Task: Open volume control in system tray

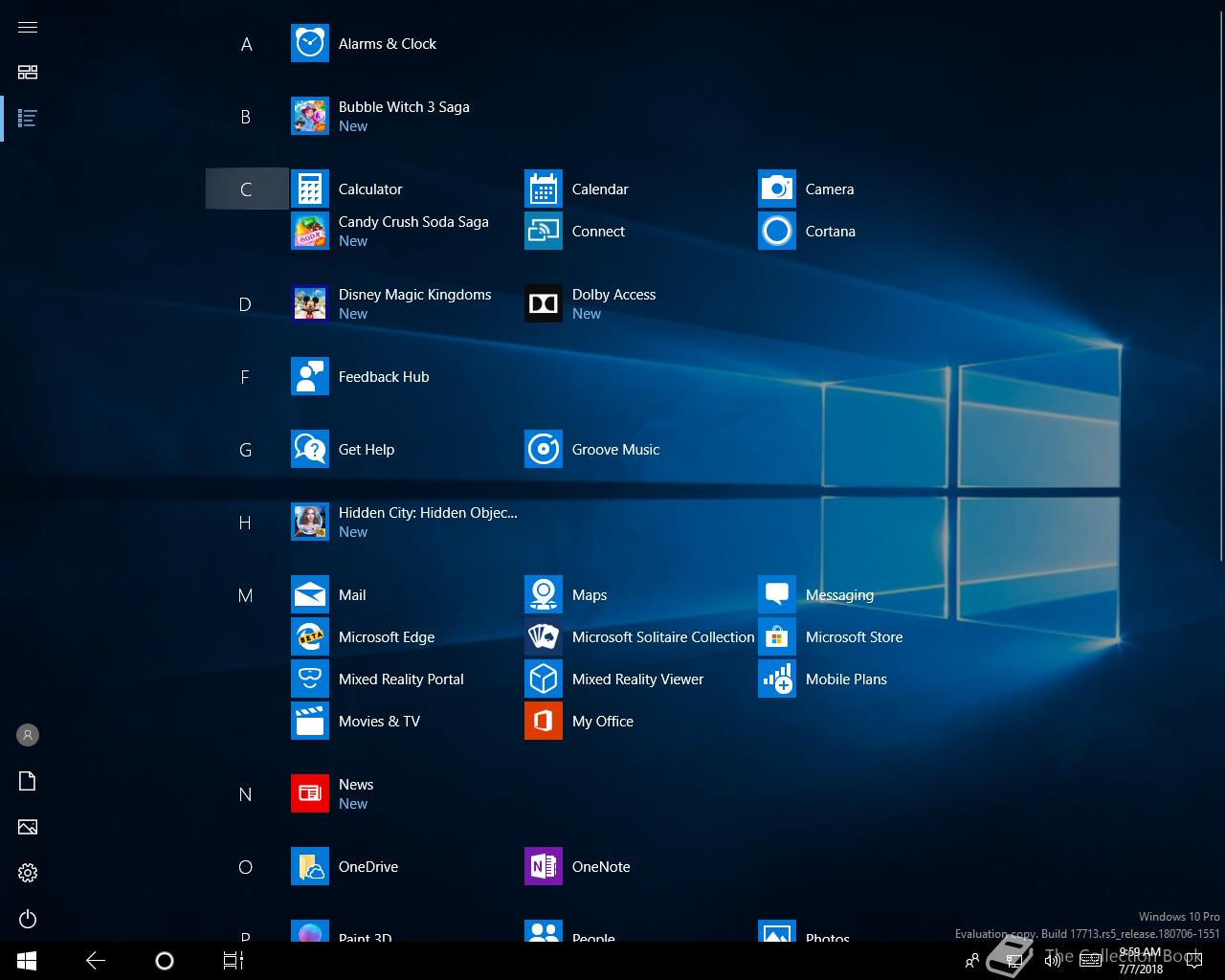Action: point(1052,961)
